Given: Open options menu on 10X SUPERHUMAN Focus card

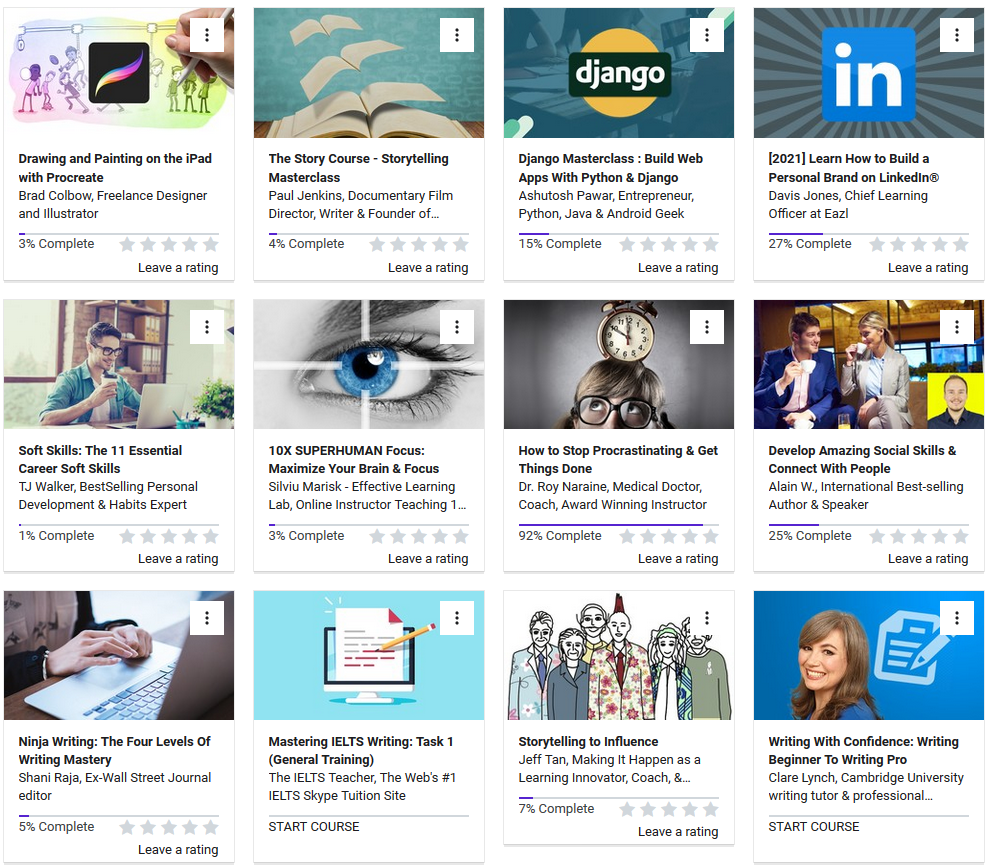Looking at the screenshot, I should (457, 326).
